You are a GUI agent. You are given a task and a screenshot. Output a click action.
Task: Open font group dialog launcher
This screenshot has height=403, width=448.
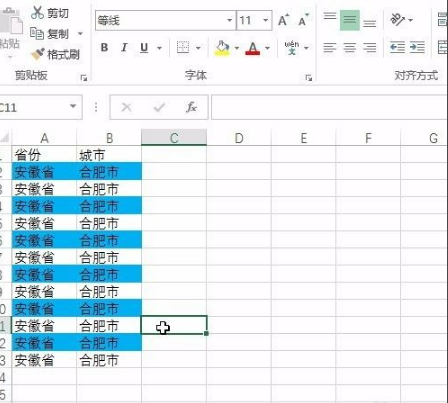(x=309, y=78)
